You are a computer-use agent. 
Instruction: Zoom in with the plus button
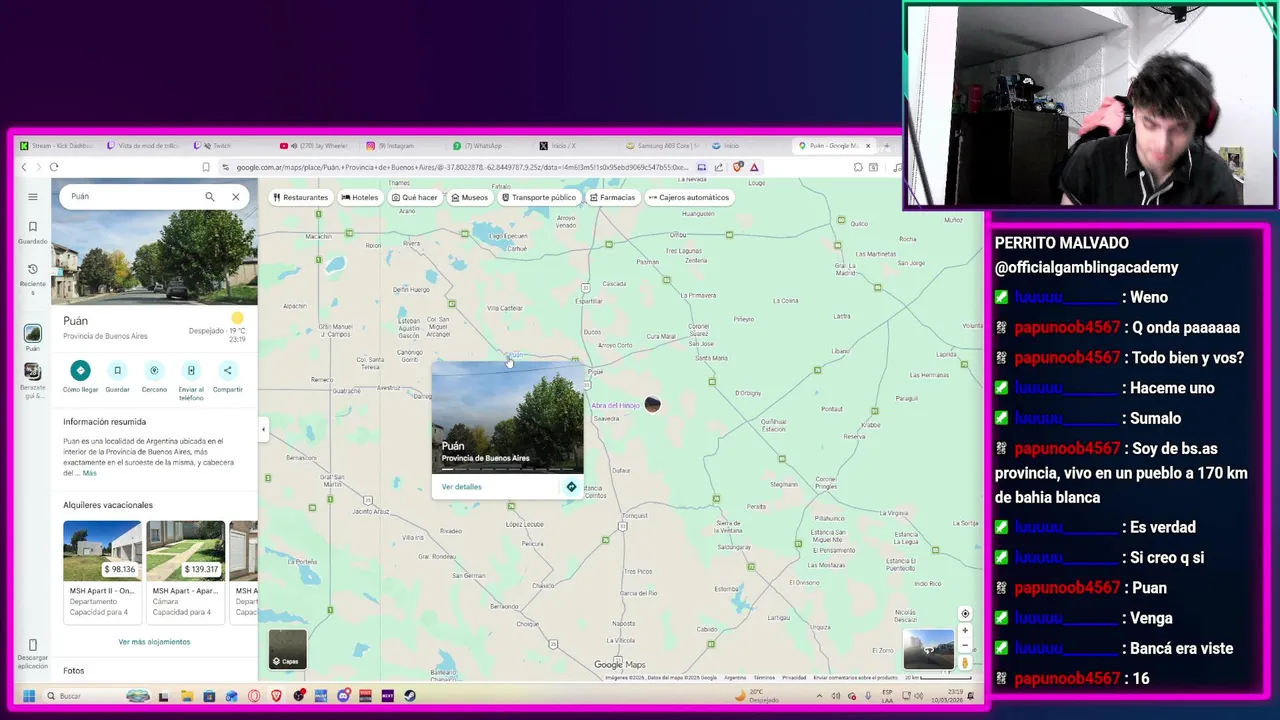(x=965, y=631)
